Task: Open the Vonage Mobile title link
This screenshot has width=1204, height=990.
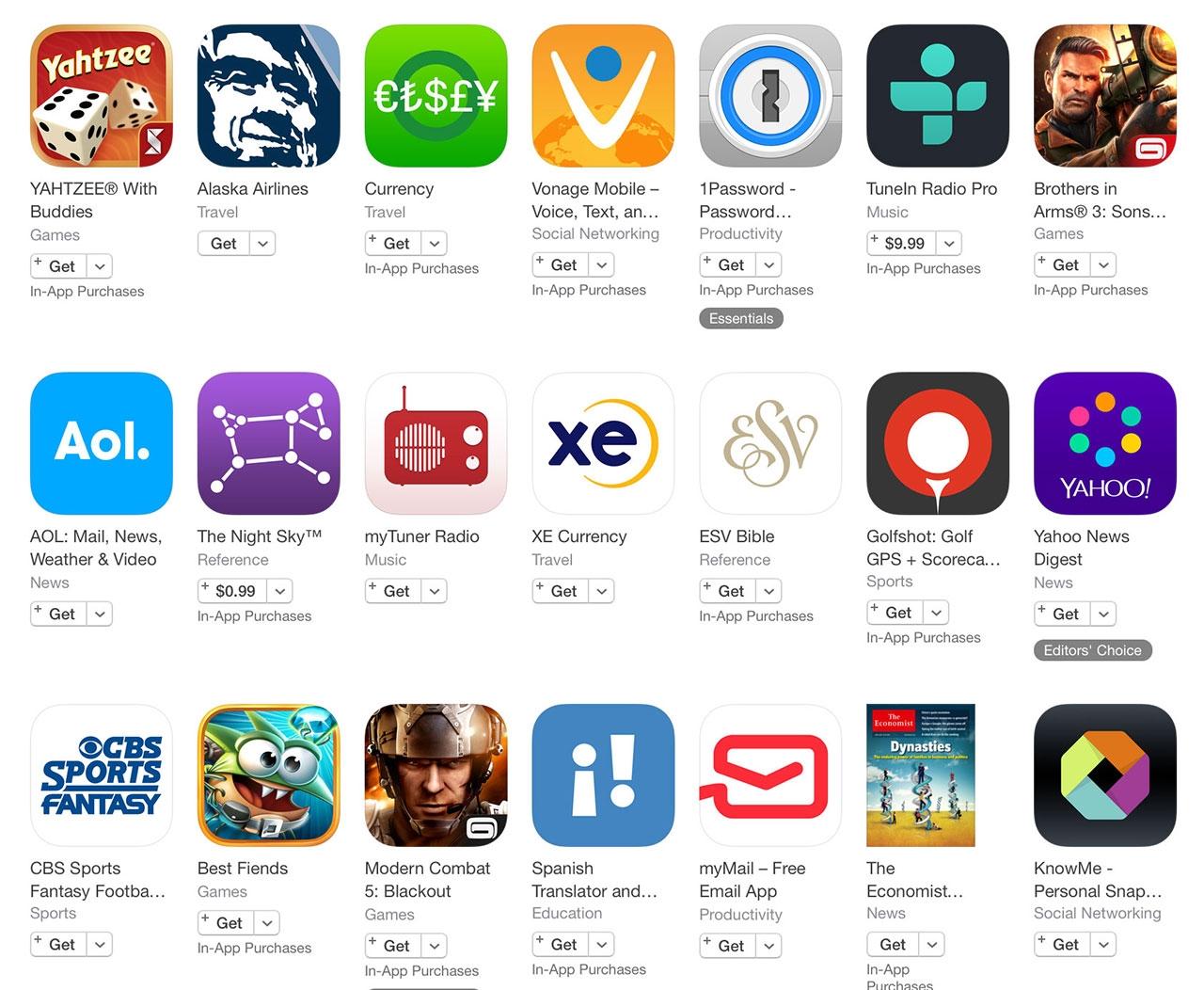Action: tap(595, 200)
